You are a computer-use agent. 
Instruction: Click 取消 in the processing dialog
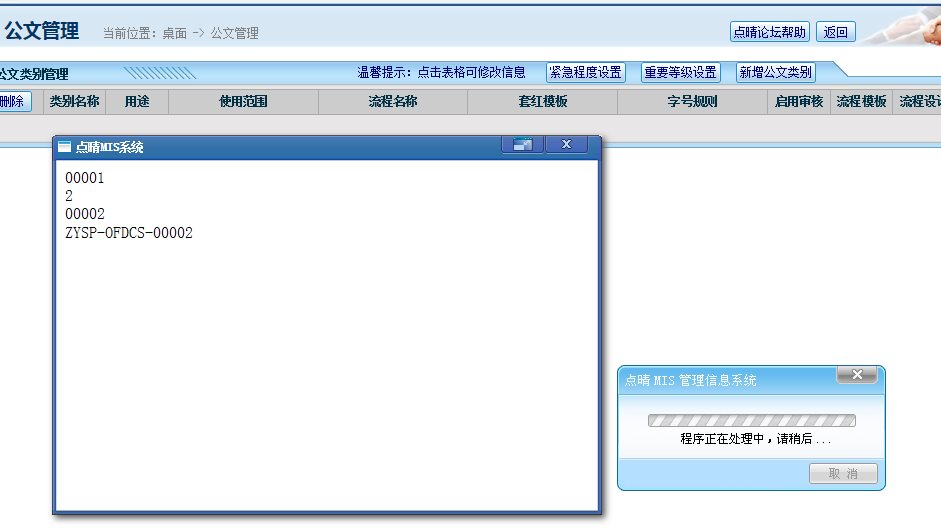click(843, 474)
